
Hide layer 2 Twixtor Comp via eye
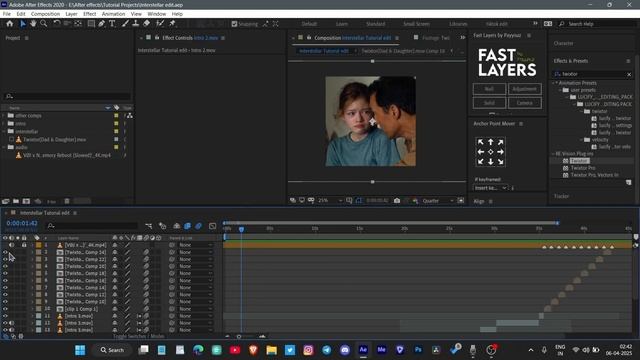pos(5,252)
